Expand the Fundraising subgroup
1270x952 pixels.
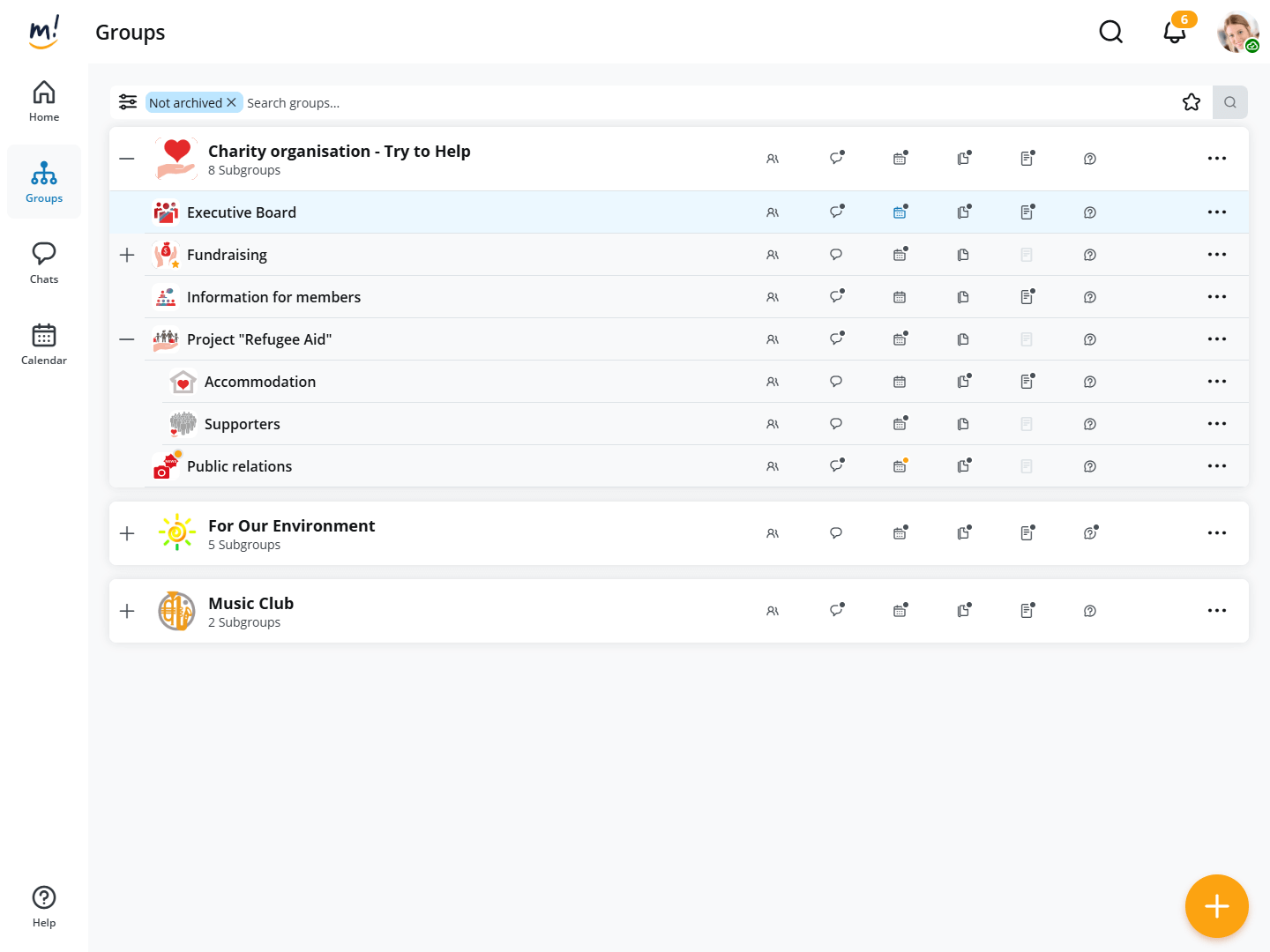pyautogui.click(x=127, y=255)
